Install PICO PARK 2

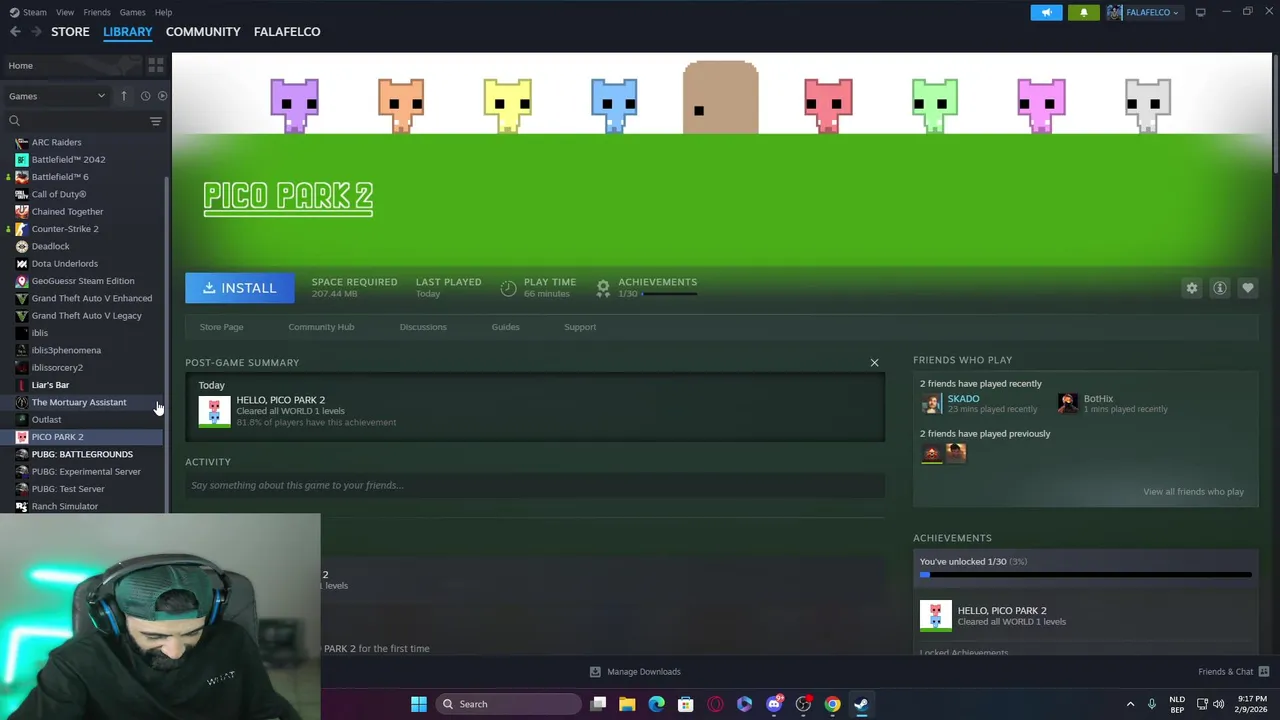coord(240,288)
